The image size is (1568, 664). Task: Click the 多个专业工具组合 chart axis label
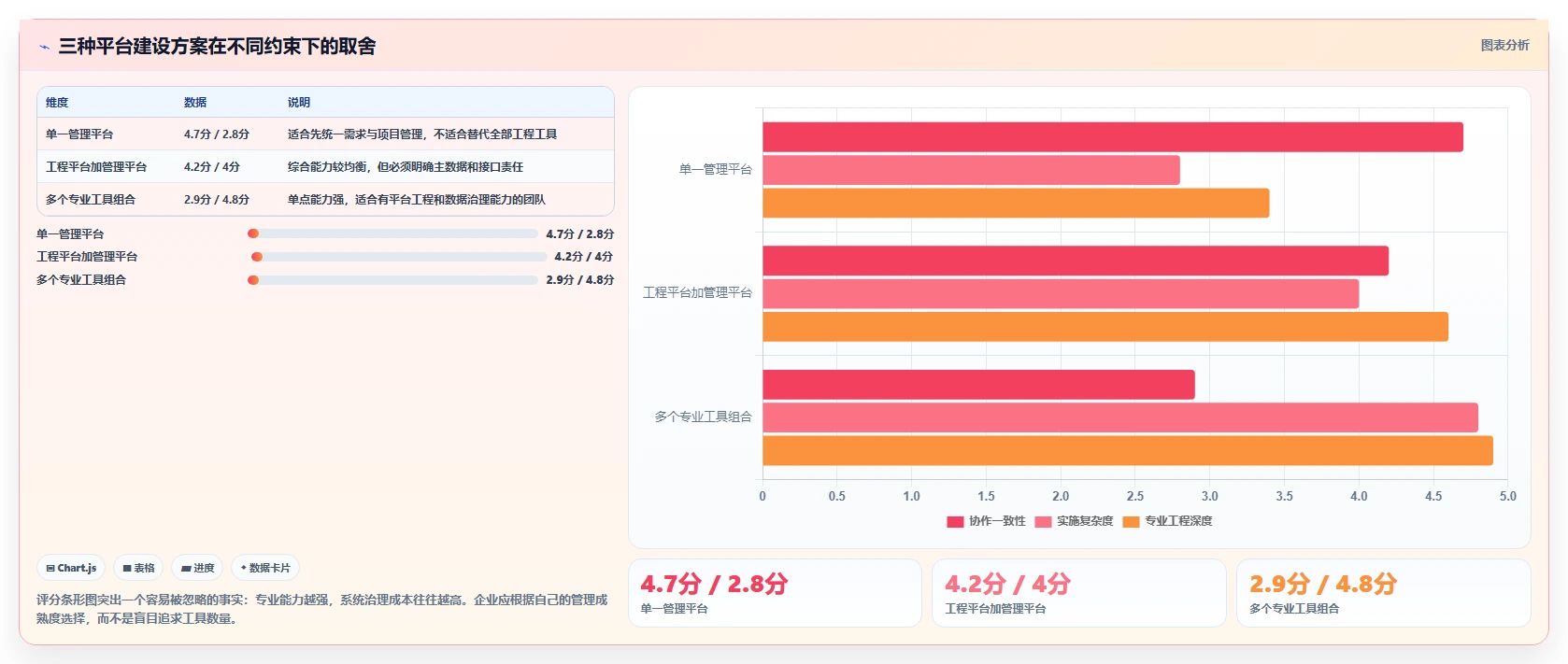pyautogui.click(x=704, y=417)
